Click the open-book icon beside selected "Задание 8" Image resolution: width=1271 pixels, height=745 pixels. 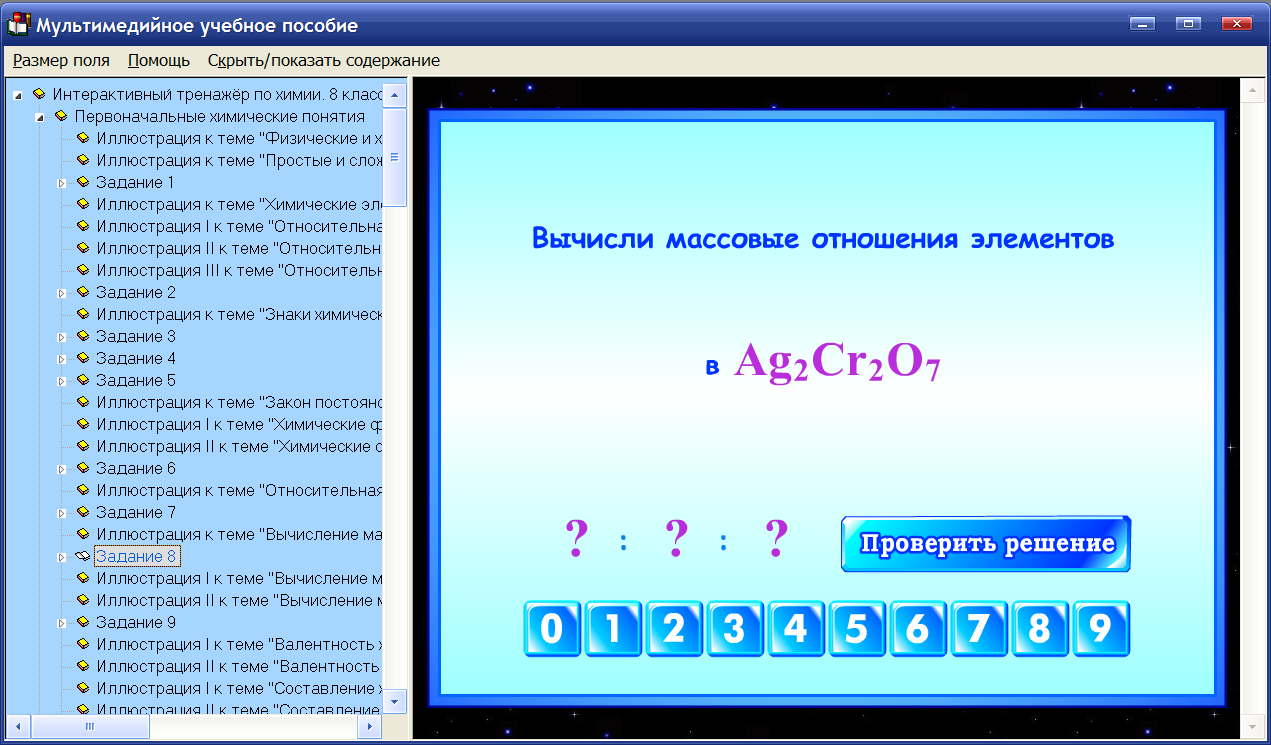tap(82, 556)
